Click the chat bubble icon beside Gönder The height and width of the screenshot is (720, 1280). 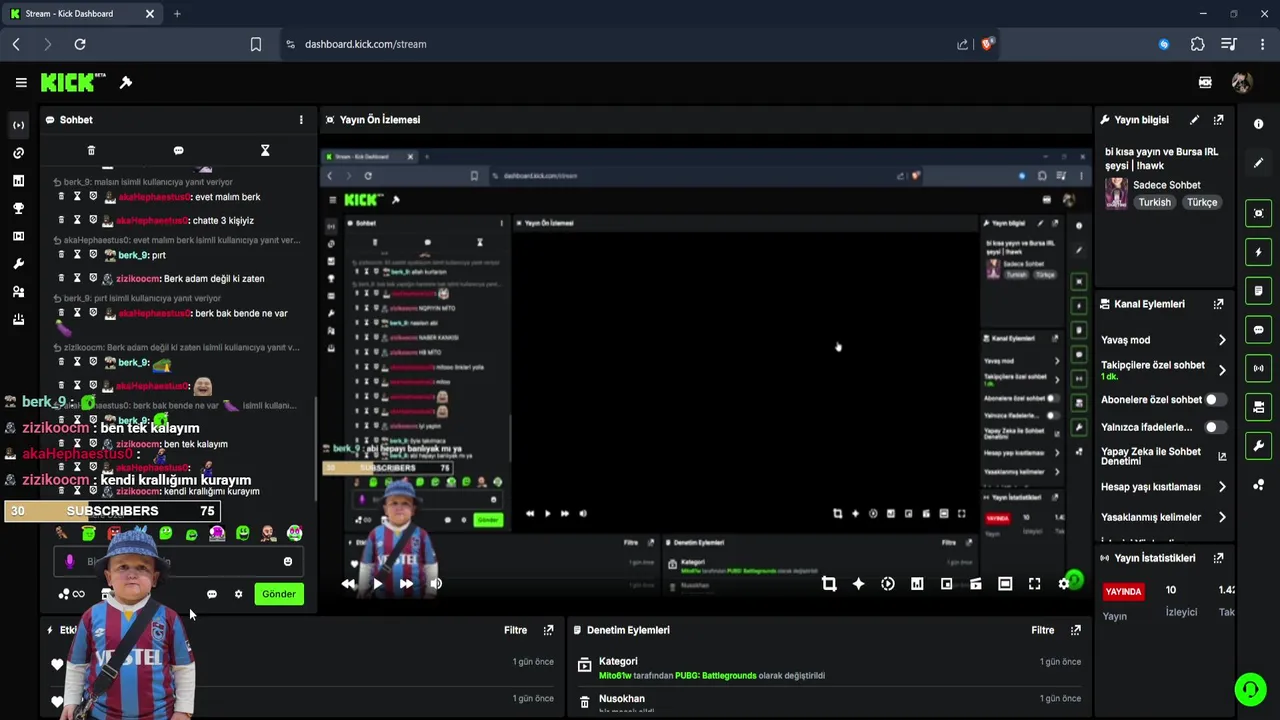212,594
